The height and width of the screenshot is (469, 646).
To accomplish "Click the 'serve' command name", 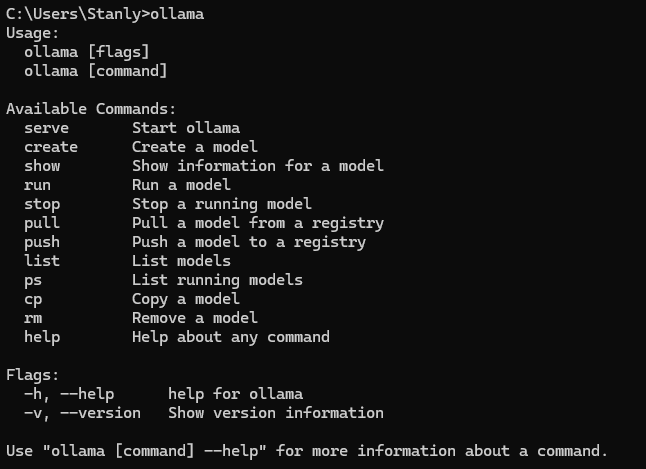I will pyautogui.click(x=46, y=128).
